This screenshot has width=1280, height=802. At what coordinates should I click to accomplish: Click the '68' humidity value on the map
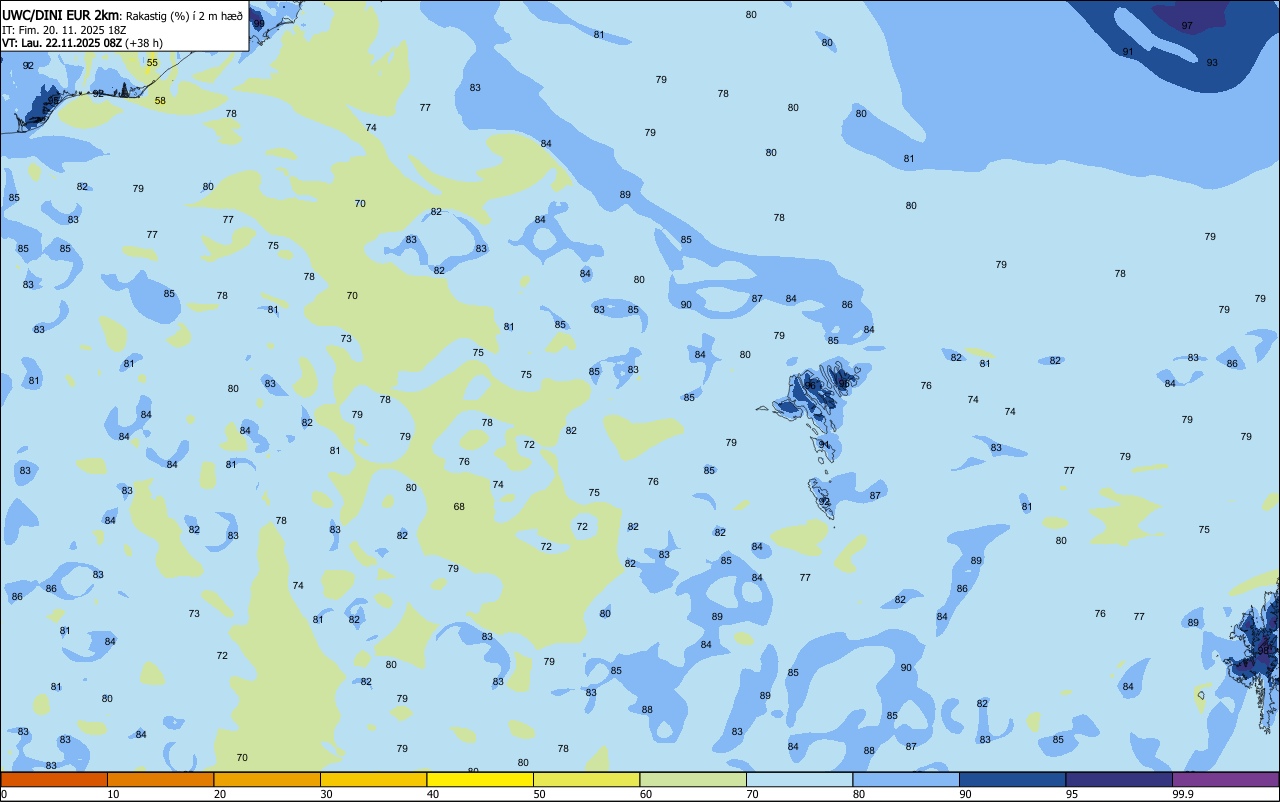click(x=459, y=506)
